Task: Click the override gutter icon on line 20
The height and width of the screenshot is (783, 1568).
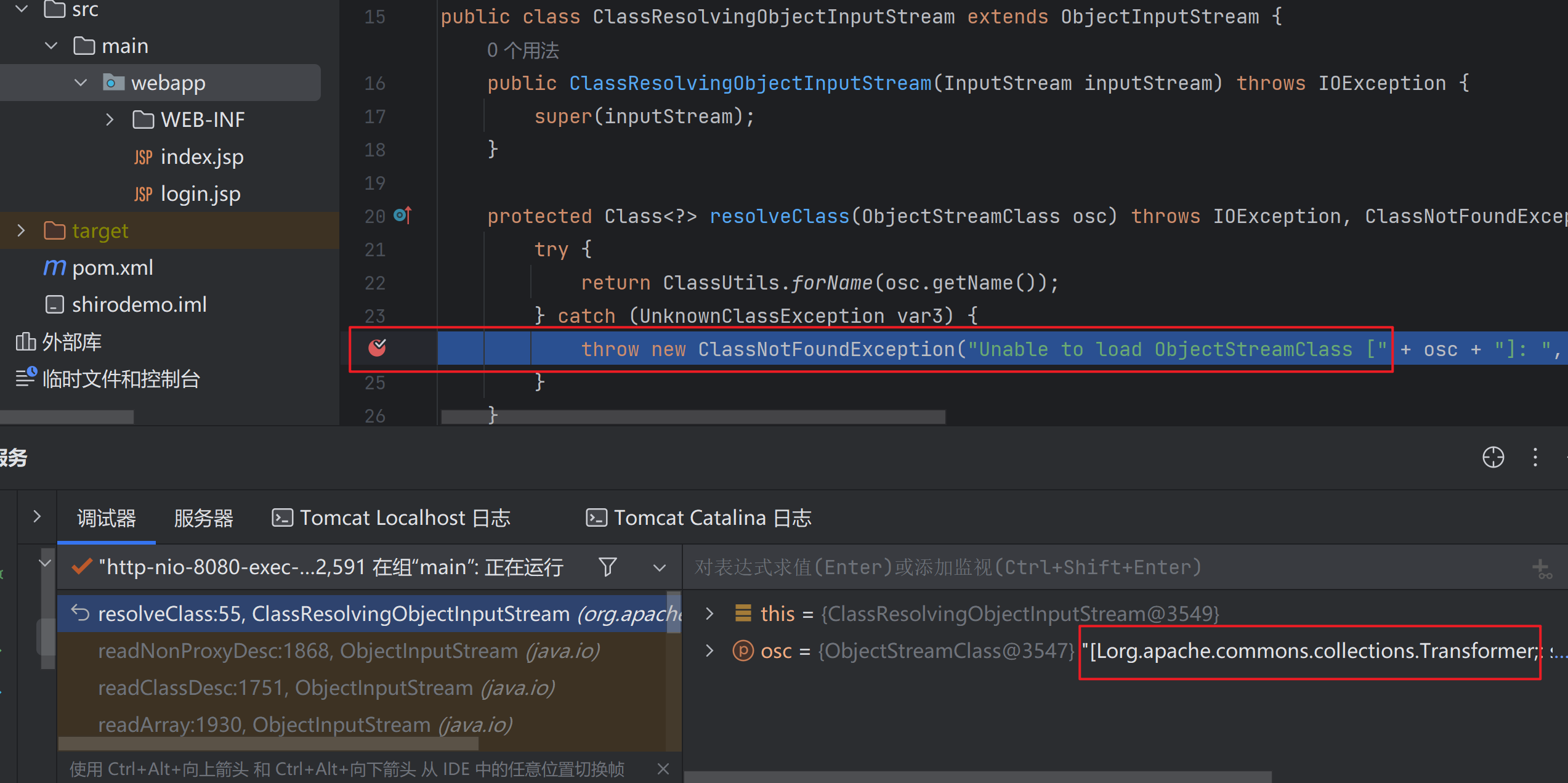Action: tap(402, 215)
